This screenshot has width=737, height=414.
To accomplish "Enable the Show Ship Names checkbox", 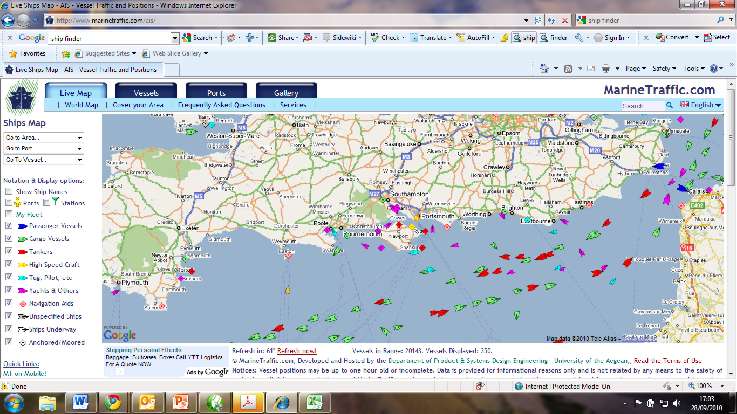I will tap(9, 190).
